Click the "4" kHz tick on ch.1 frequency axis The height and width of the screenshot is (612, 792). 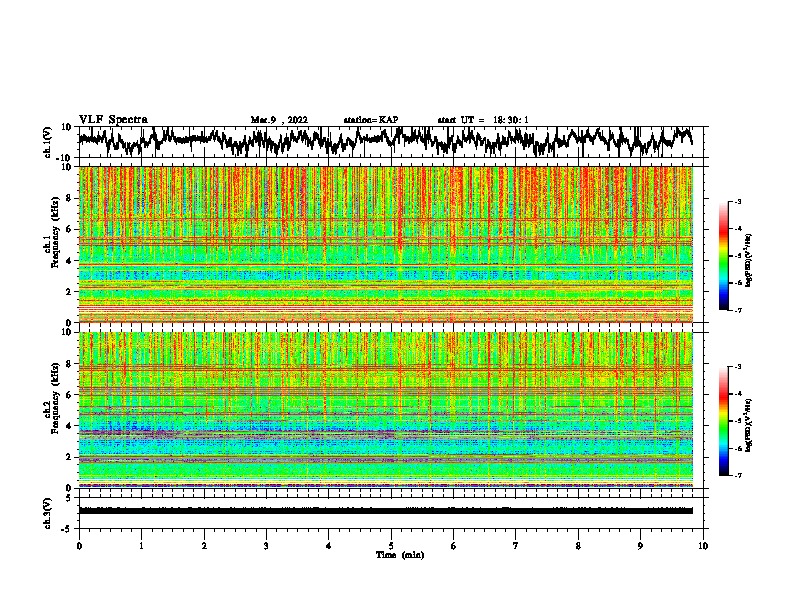tap(70, 261)
